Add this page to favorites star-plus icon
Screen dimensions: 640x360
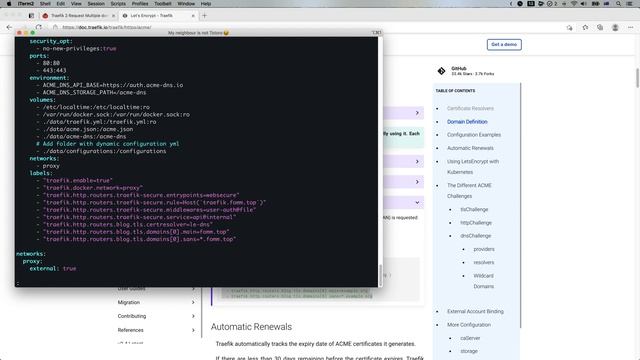click(x=569, y=27)
